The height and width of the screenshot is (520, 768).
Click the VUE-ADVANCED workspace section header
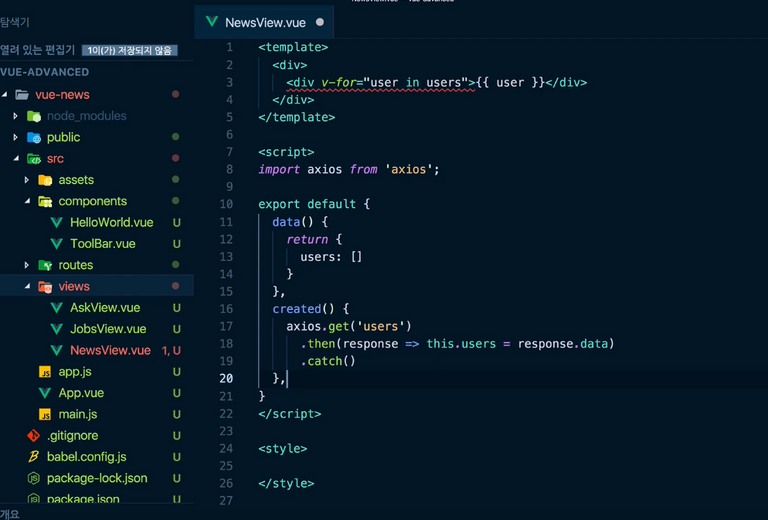(x=45, y=72)
